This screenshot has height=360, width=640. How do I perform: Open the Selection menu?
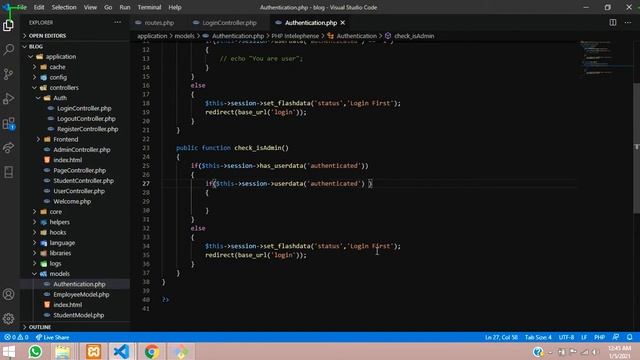(x=64, y=7)
